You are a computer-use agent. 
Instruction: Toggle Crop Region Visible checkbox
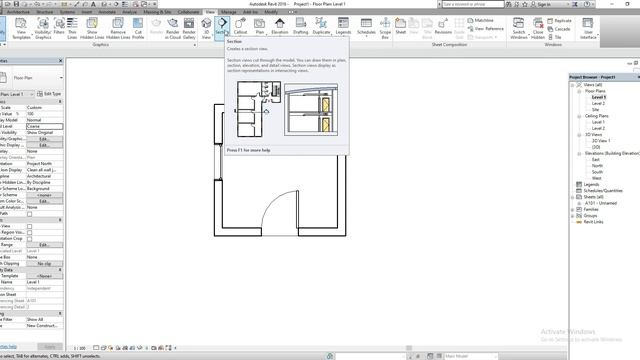click(29, 232)
